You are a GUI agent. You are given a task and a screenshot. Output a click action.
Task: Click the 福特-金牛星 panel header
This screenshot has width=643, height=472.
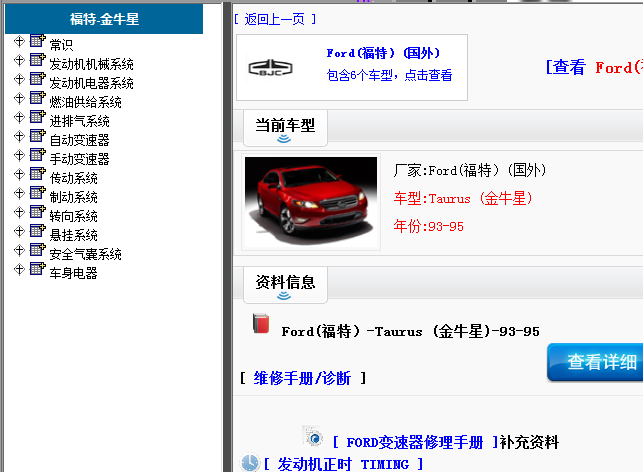[104, 19]
